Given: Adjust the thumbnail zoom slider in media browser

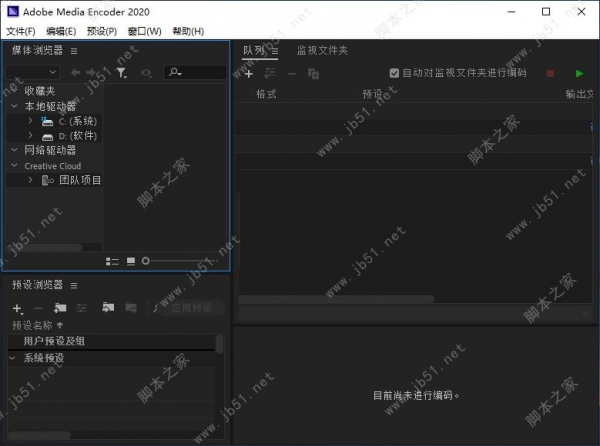Looking at the screenshot, I should click(x=146, y=260).
